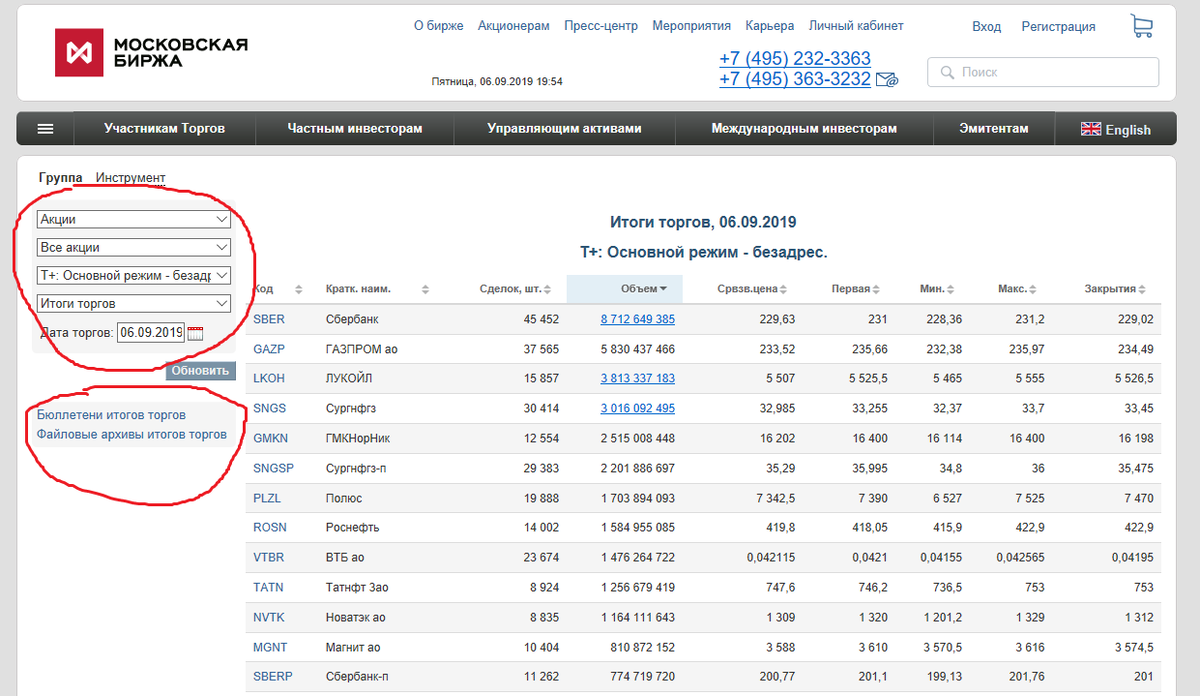The image size is (1200, 696).
Task: Switch to the Инструмент tab
Action: (130, 178)
